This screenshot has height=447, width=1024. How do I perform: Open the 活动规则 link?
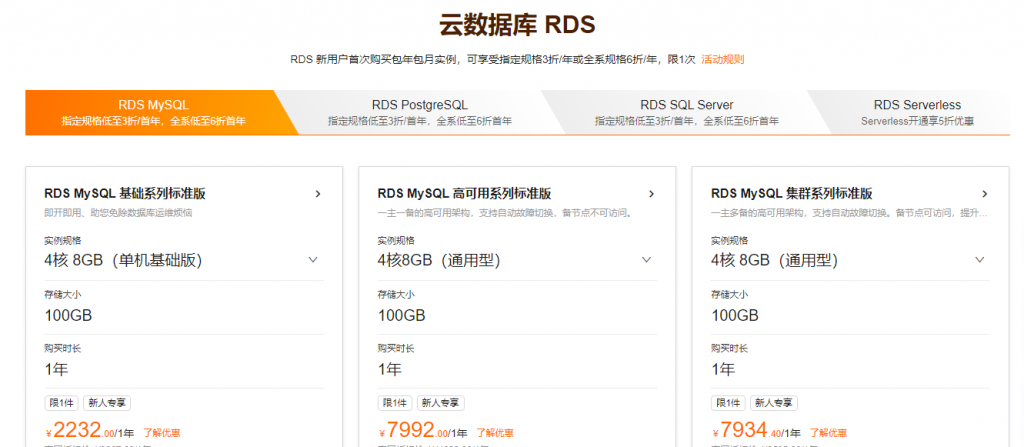tap(722, 59)
